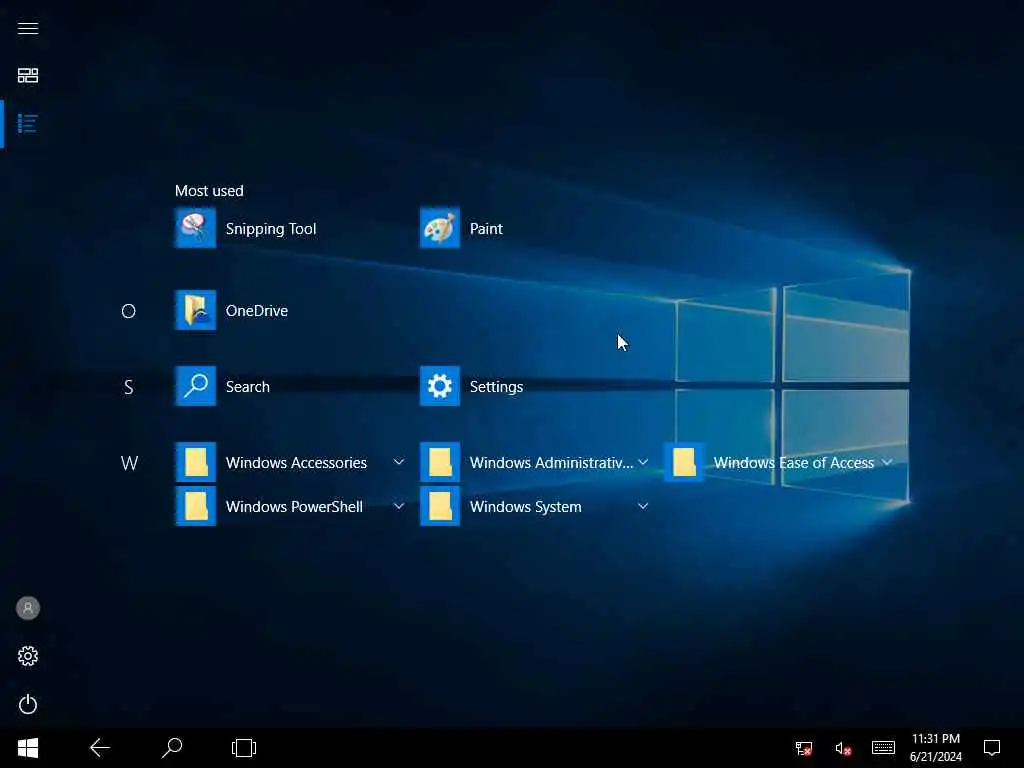Image resolution: width=1024 pixels, height=768 pixels.
Task: Click the Windows Ease of Access folder icon
Action: pos(684,462)
